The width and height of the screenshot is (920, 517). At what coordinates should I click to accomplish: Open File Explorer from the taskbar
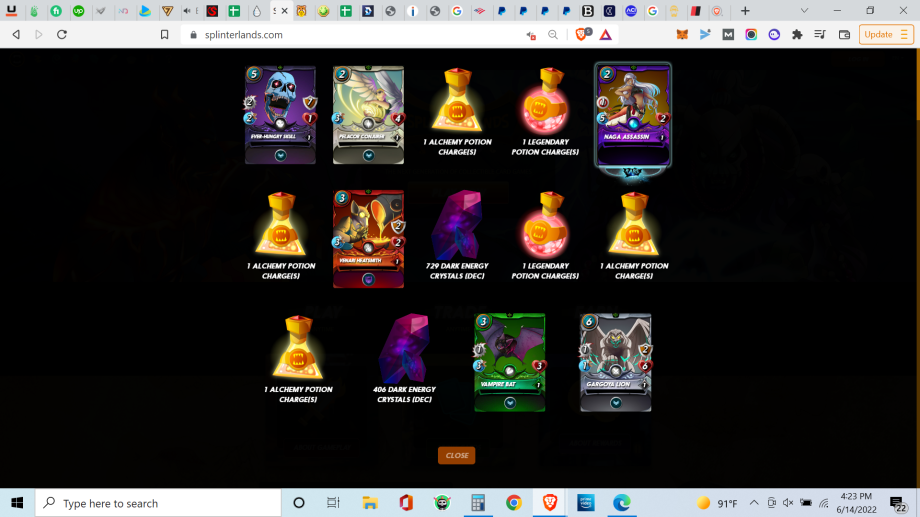click(x=370, y=503)
